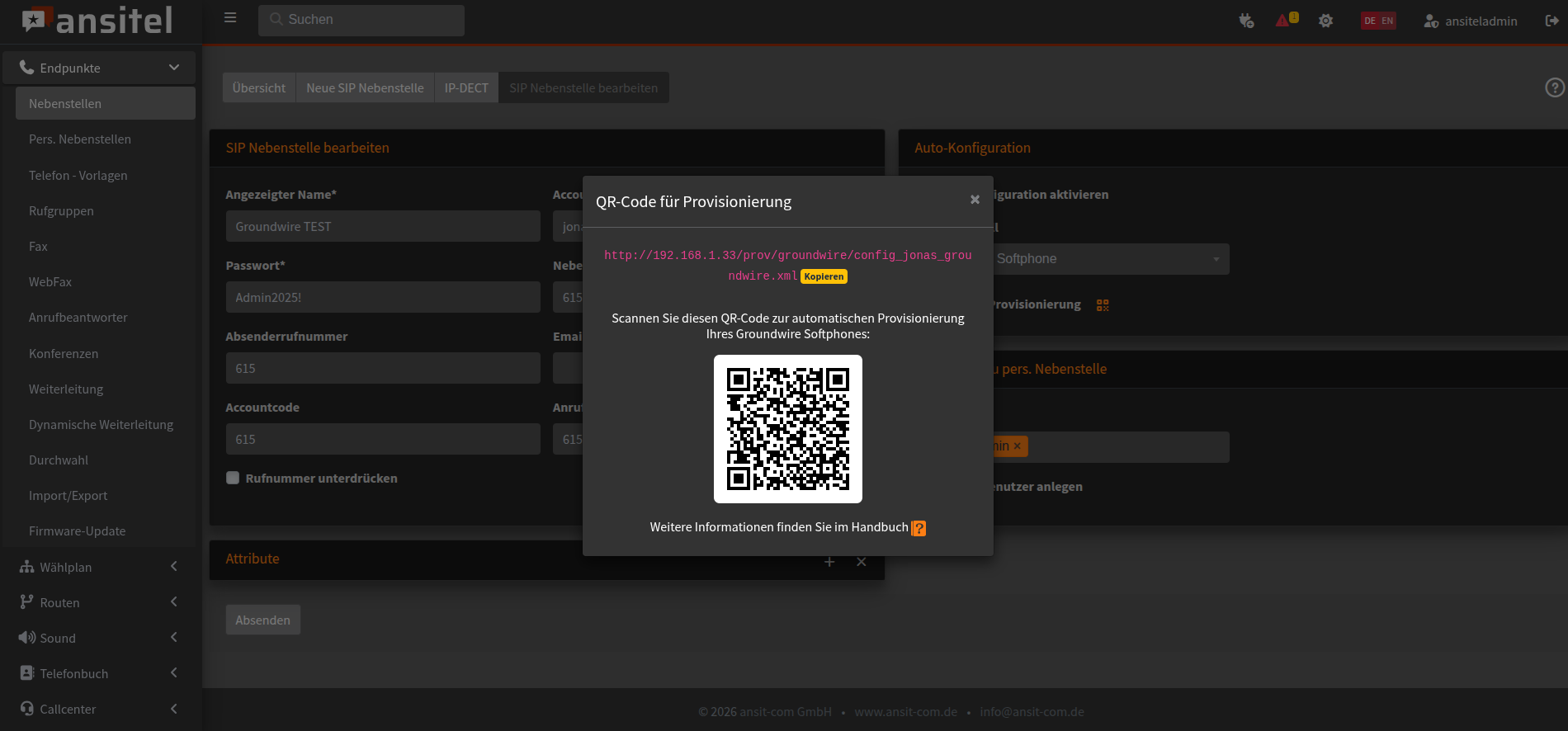Expand the Callcenter sidebar section
This screenshot has height=731, width=1568.
click(99, 709)
